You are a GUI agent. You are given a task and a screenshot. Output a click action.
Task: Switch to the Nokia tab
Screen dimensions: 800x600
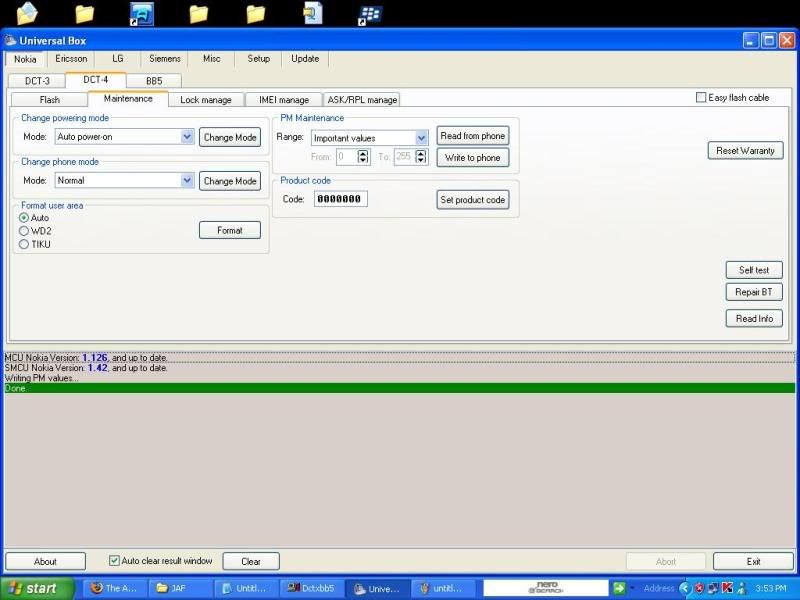pos(25,59)
